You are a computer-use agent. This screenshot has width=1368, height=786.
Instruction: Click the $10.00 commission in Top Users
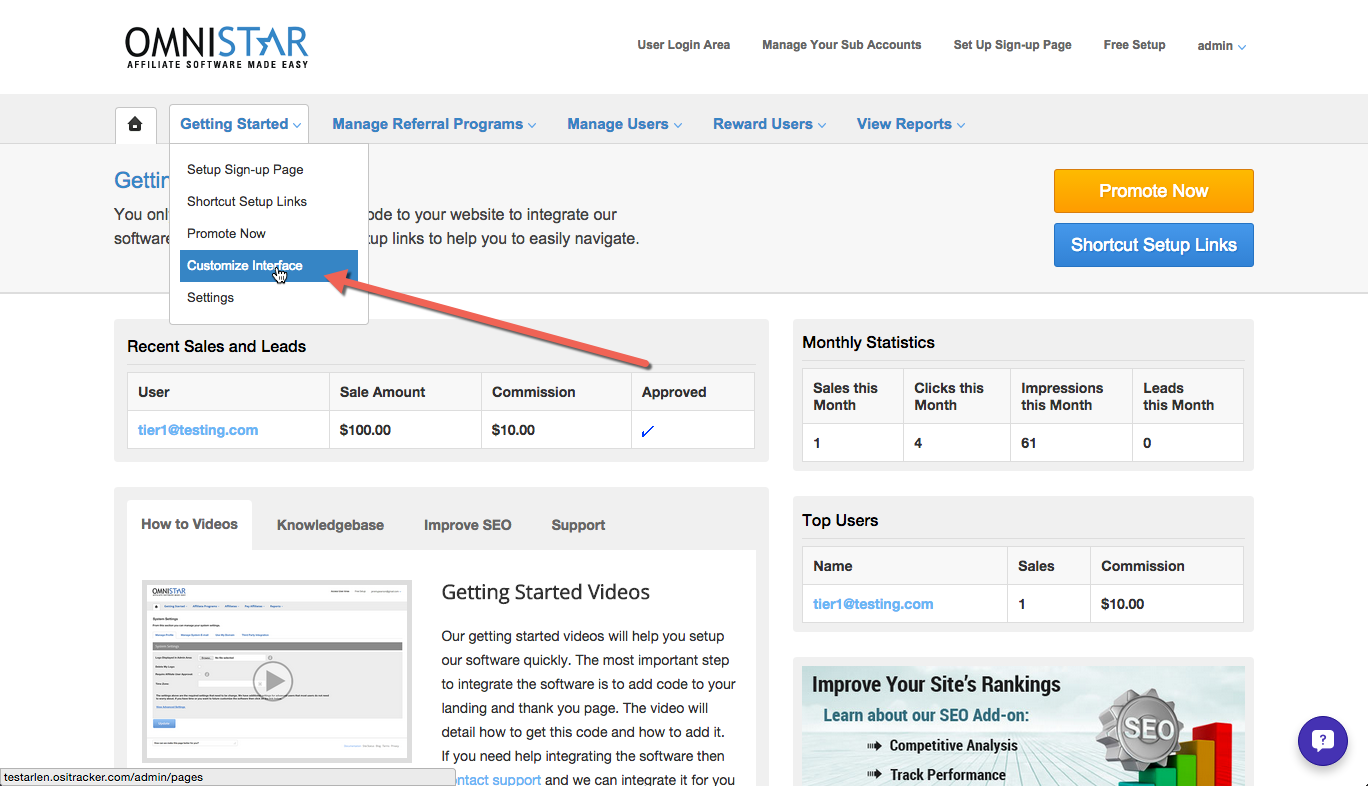click(1122, 604)
